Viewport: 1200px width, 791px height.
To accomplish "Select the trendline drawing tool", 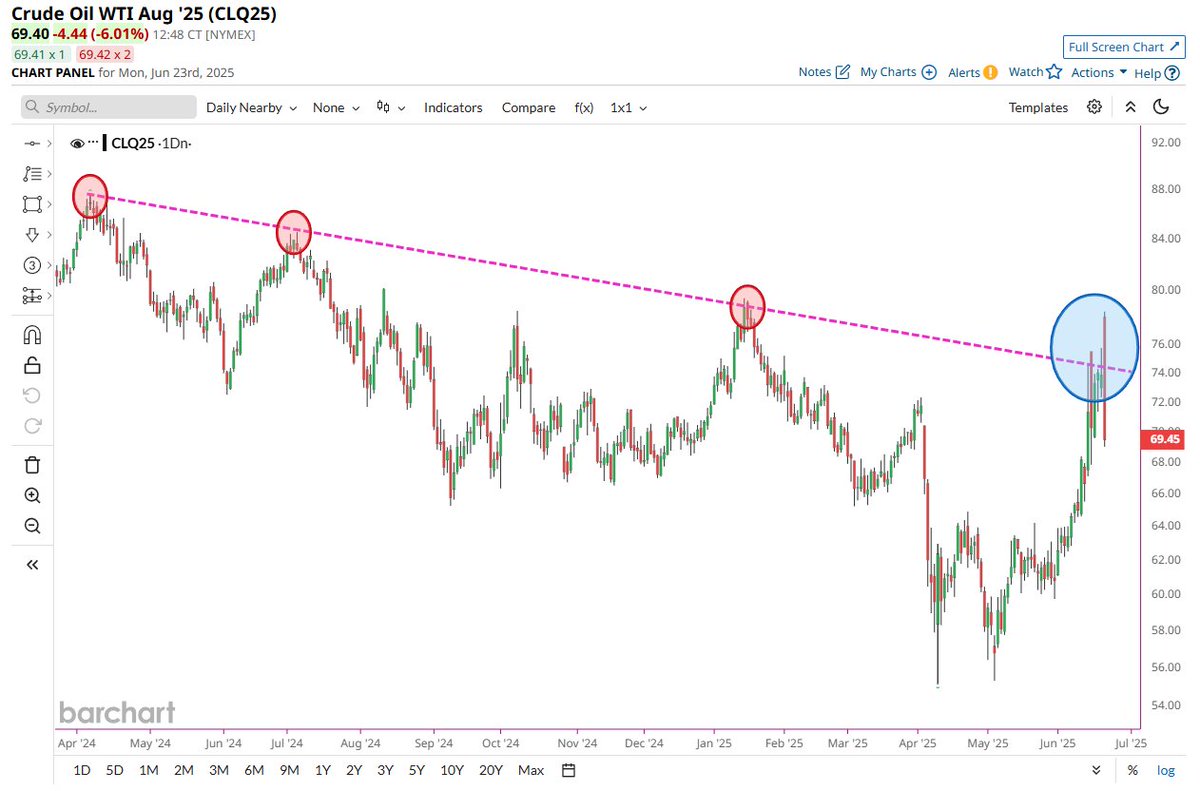I will point(31,142).
